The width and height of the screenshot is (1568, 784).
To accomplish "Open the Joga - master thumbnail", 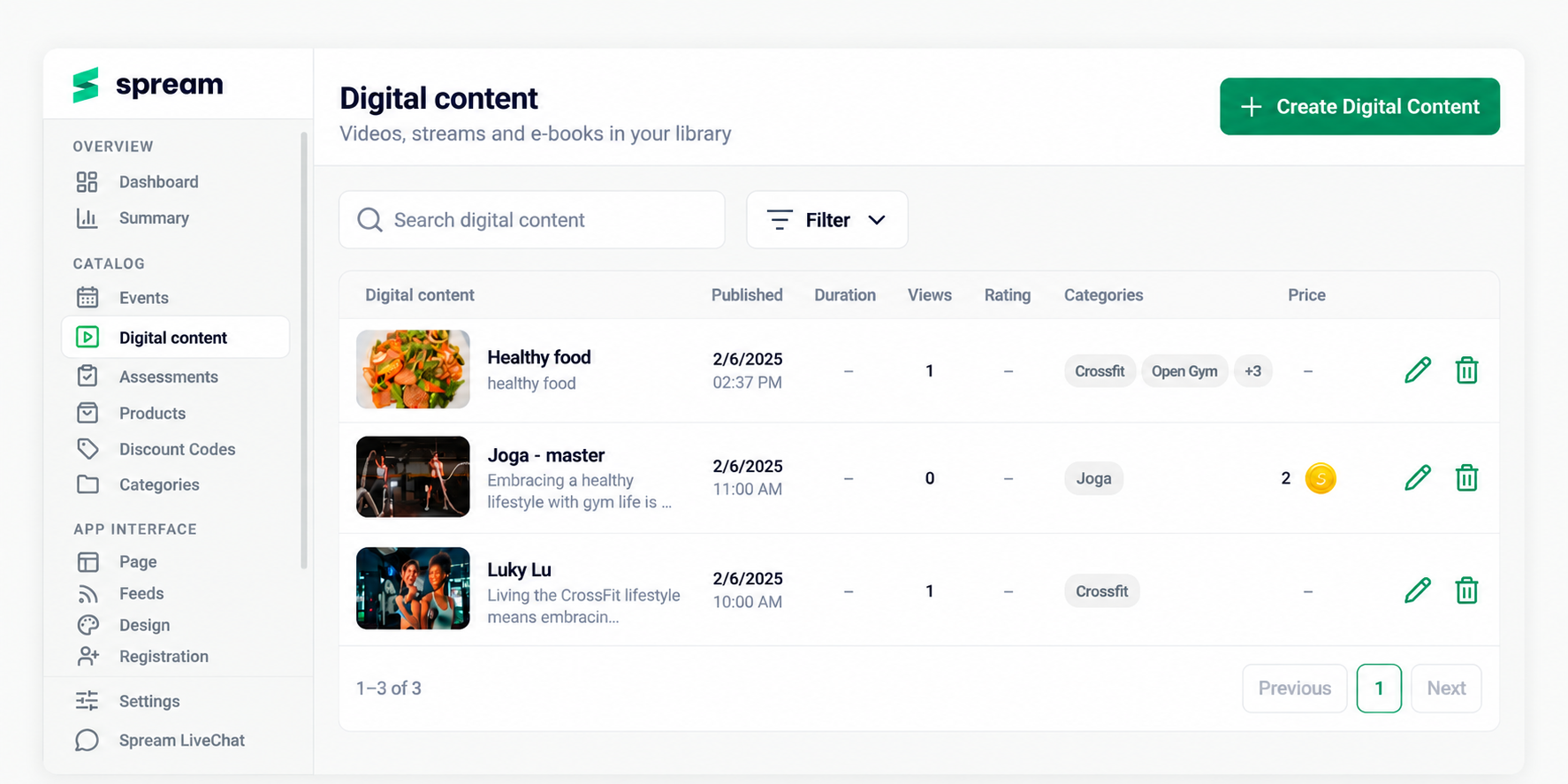I will 413,477.
